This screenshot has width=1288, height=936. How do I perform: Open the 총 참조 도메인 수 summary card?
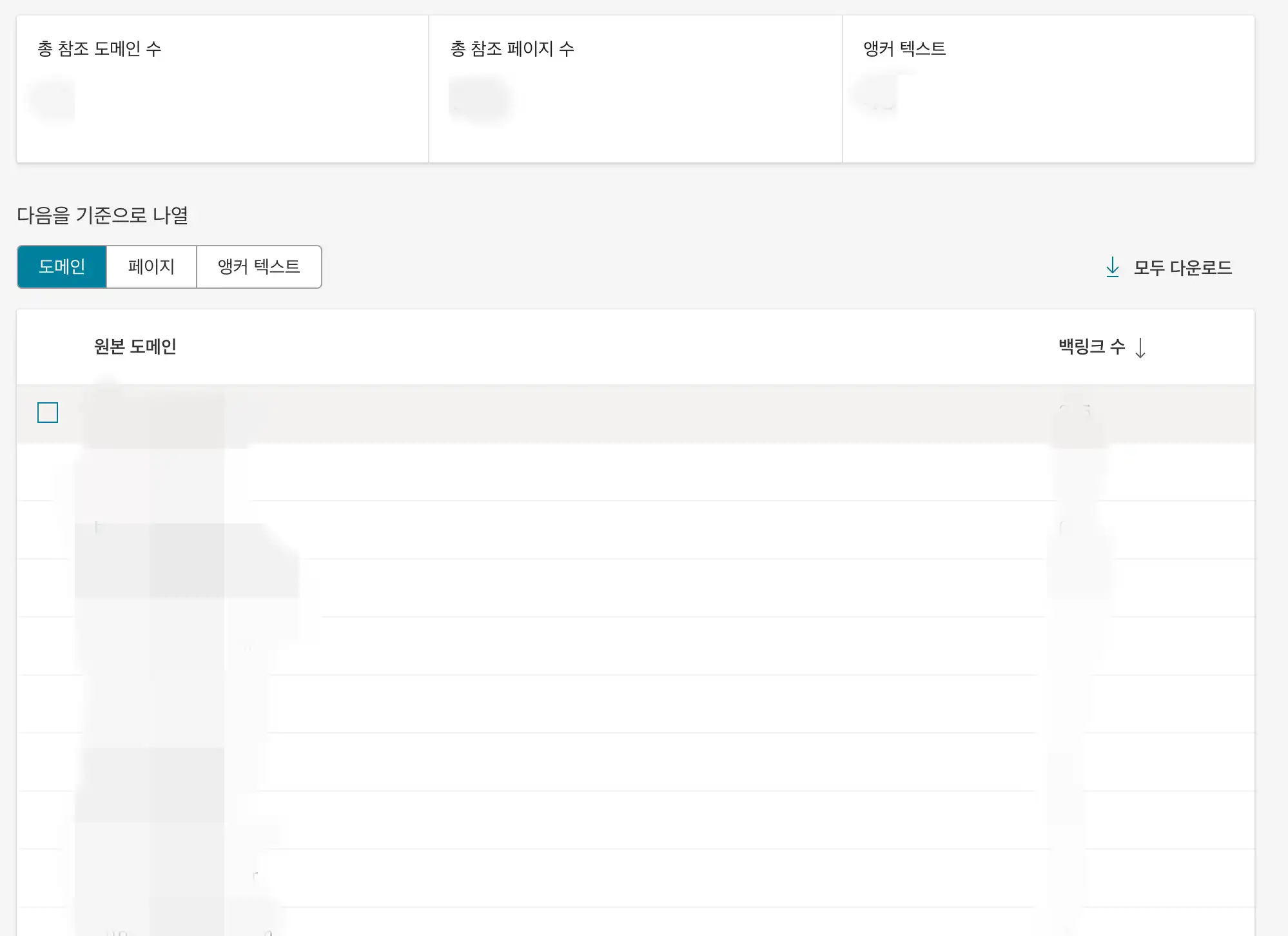tap(222, 87)
